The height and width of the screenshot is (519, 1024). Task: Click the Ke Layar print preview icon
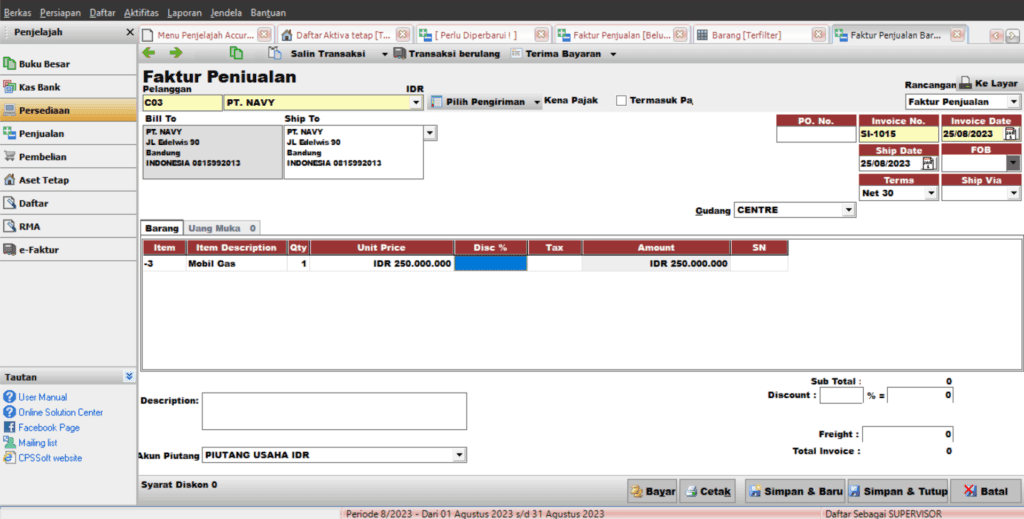coord(965,83)
